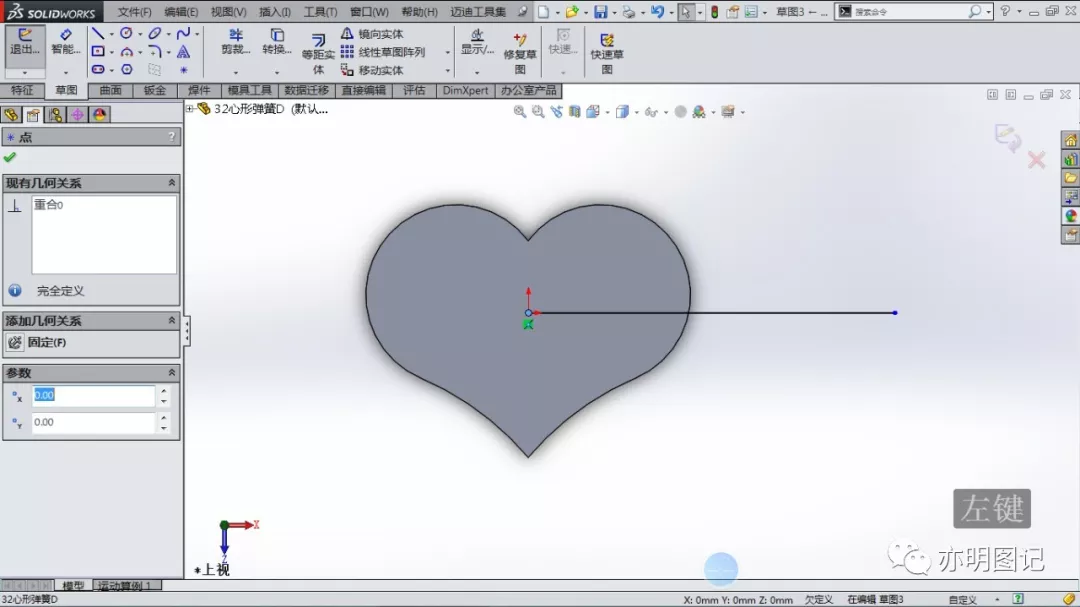
Task: Open the Point panel help question mark
Action: pyautogui.click(x=172, y=137)
